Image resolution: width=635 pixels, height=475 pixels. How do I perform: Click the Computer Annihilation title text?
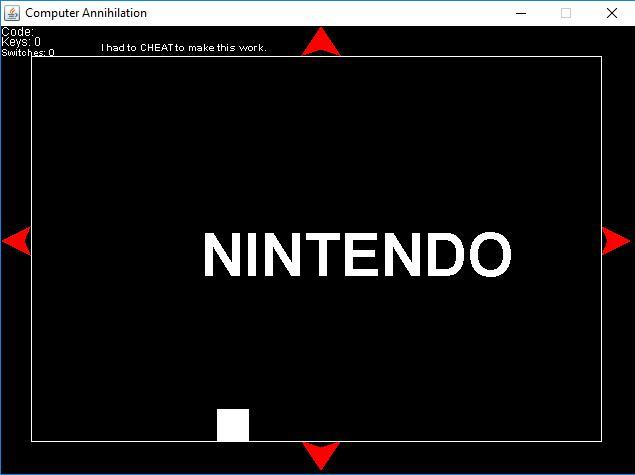pos(86,13)
